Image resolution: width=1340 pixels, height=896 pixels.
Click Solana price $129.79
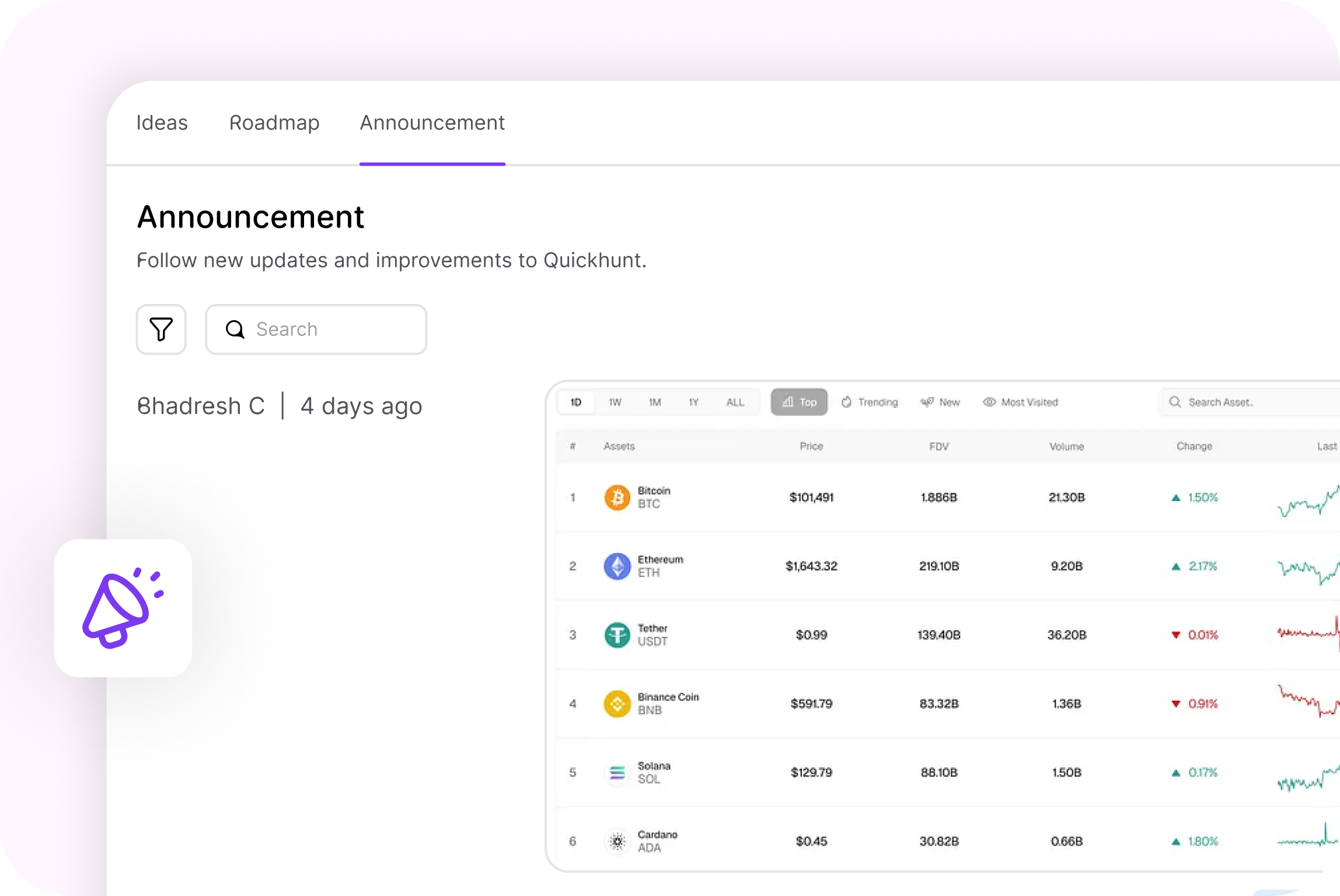pyautogui.click(x=811, y=773)
